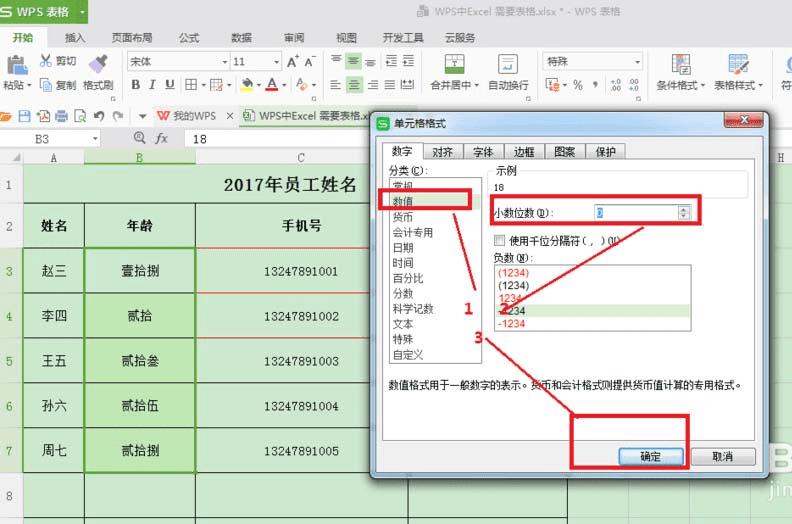Screen dimensions: 792x524
Task: Switch to the 页面布局 ribbon tab
Action: tap(131, 38)
